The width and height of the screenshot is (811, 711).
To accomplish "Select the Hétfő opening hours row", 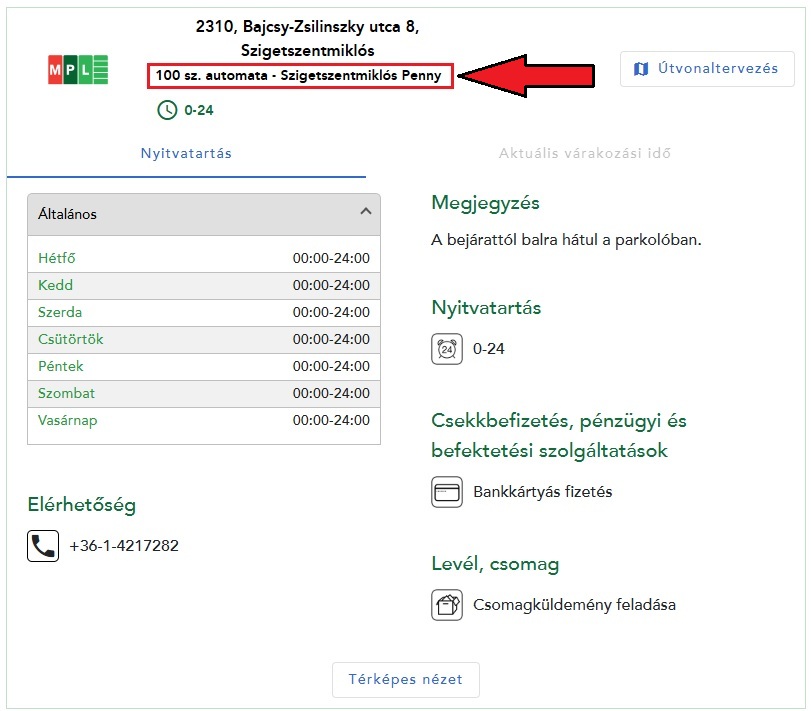I will [x=203, y=258].
